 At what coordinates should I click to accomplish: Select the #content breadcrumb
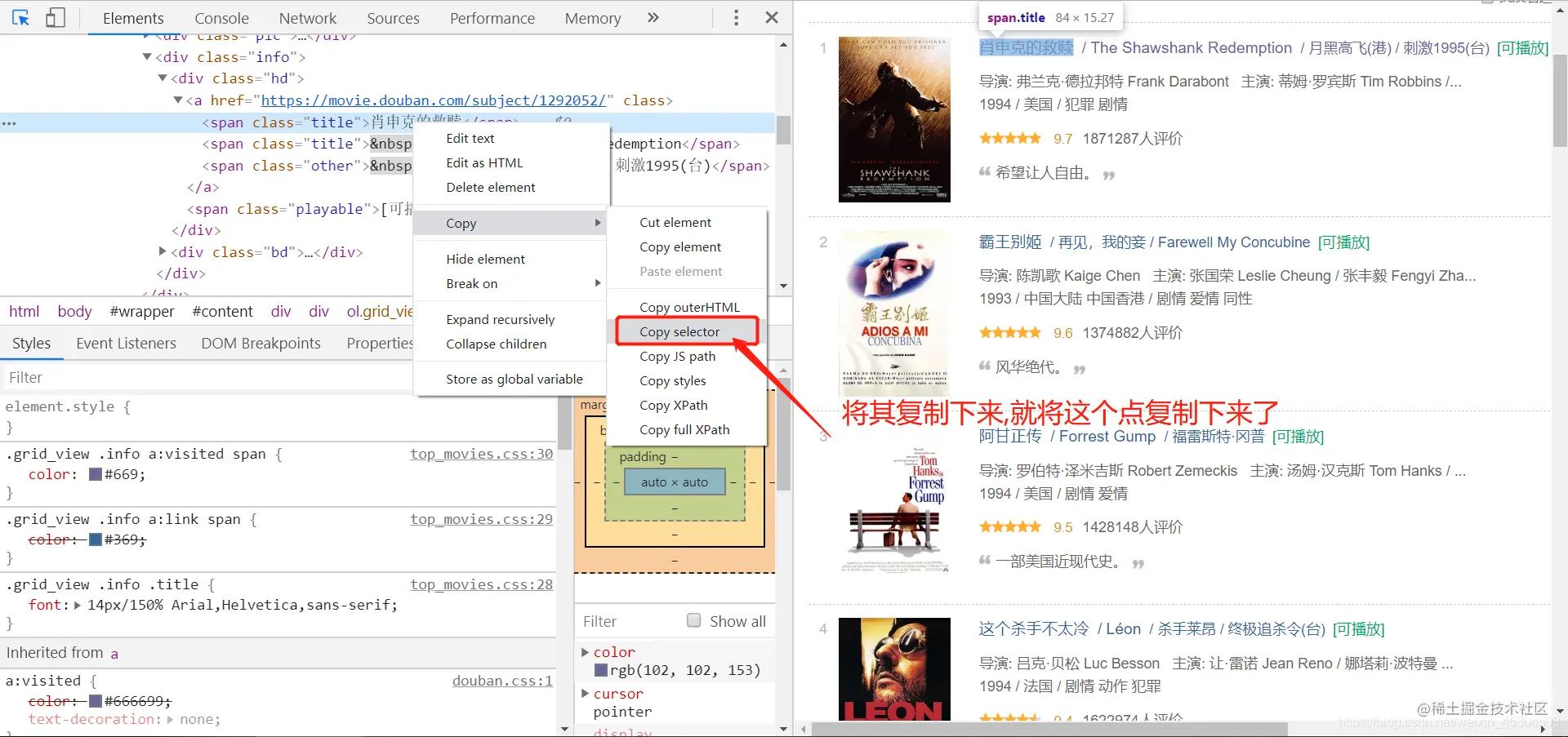[x=223, y=311]
